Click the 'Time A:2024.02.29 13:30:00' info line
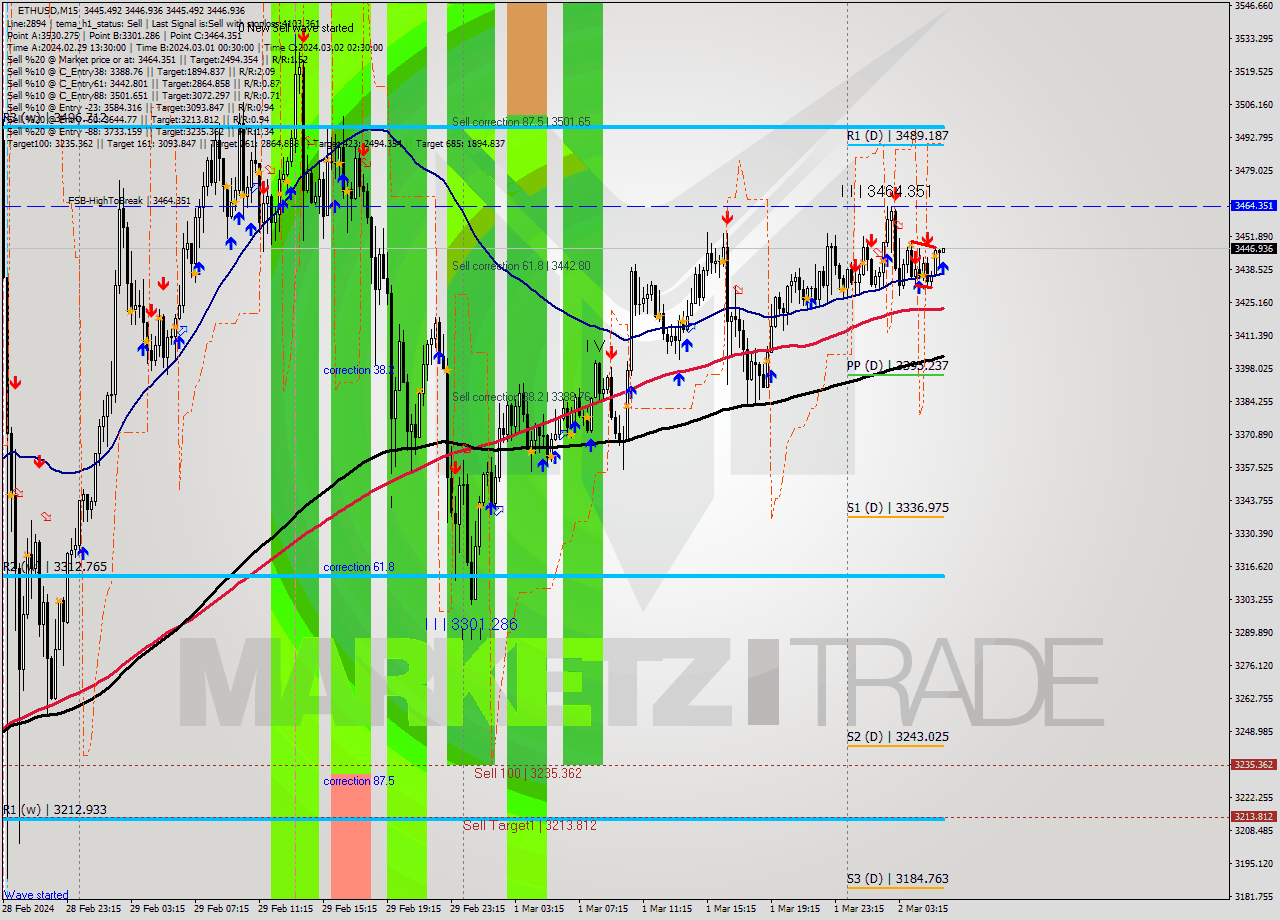Screen dimensions: 1280x920 tap(66, 47)
